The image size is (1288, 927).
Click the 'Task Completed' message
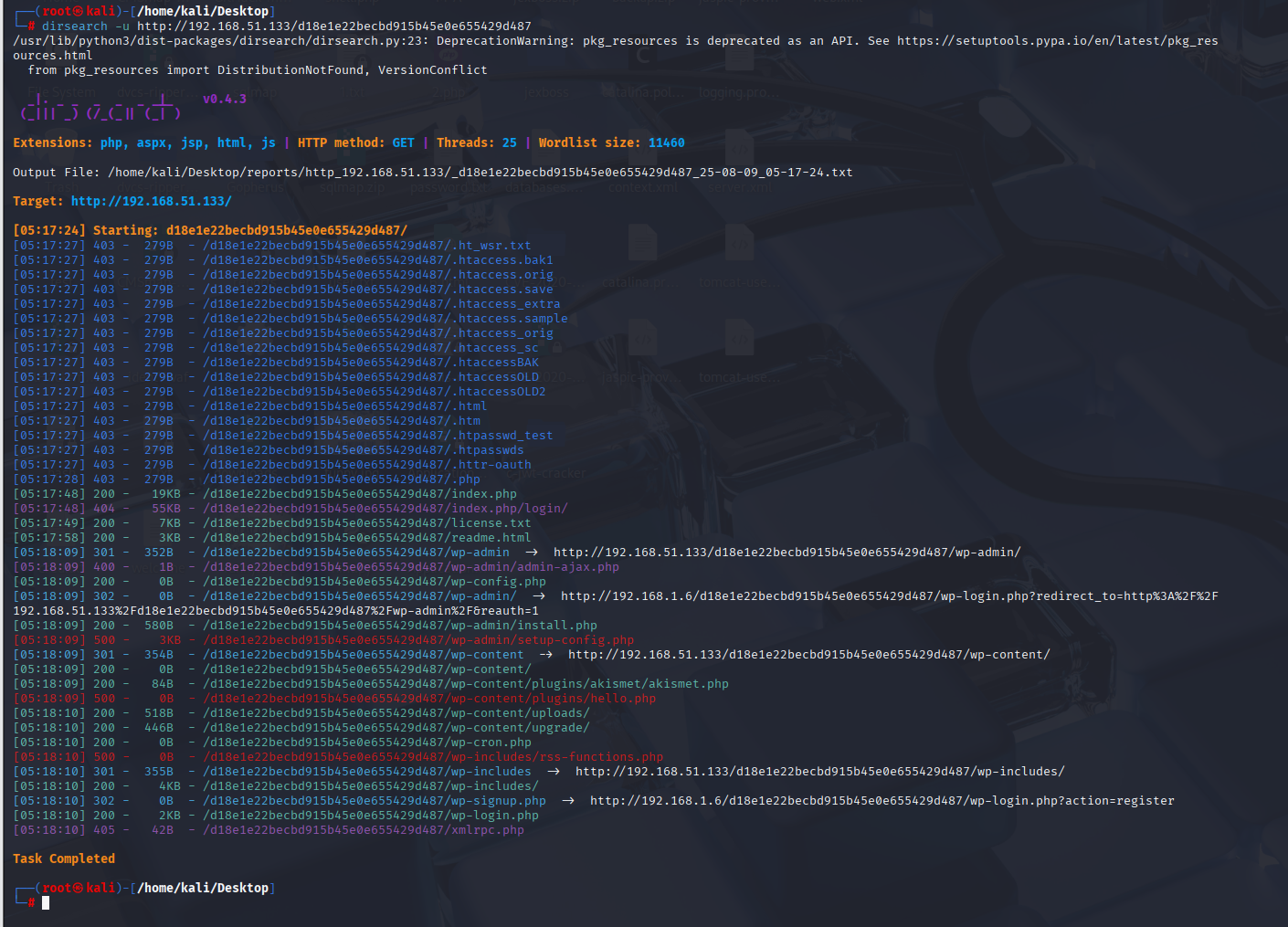tap(64, 859)
